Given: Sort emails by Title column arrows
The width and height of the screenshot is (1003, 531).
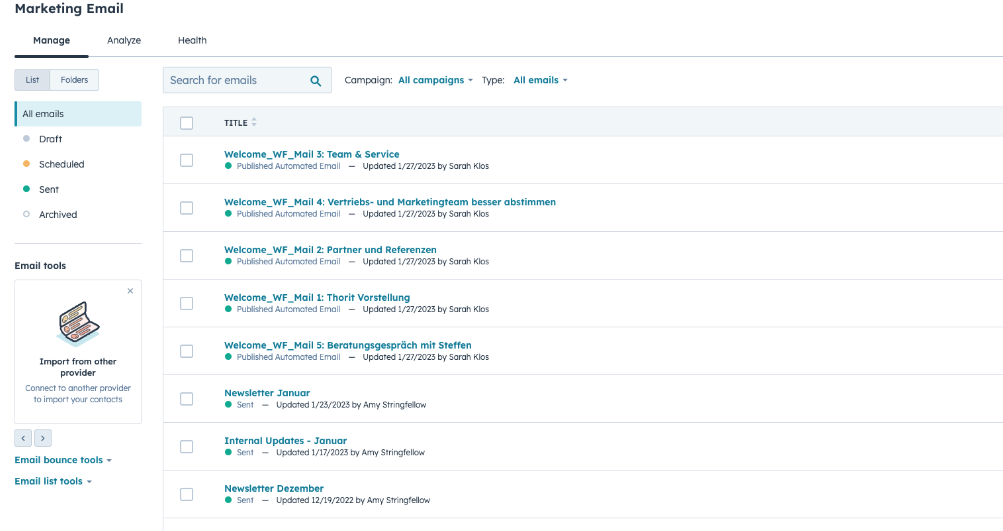Looking at the screenshot, I should click(x=254, y=123).
